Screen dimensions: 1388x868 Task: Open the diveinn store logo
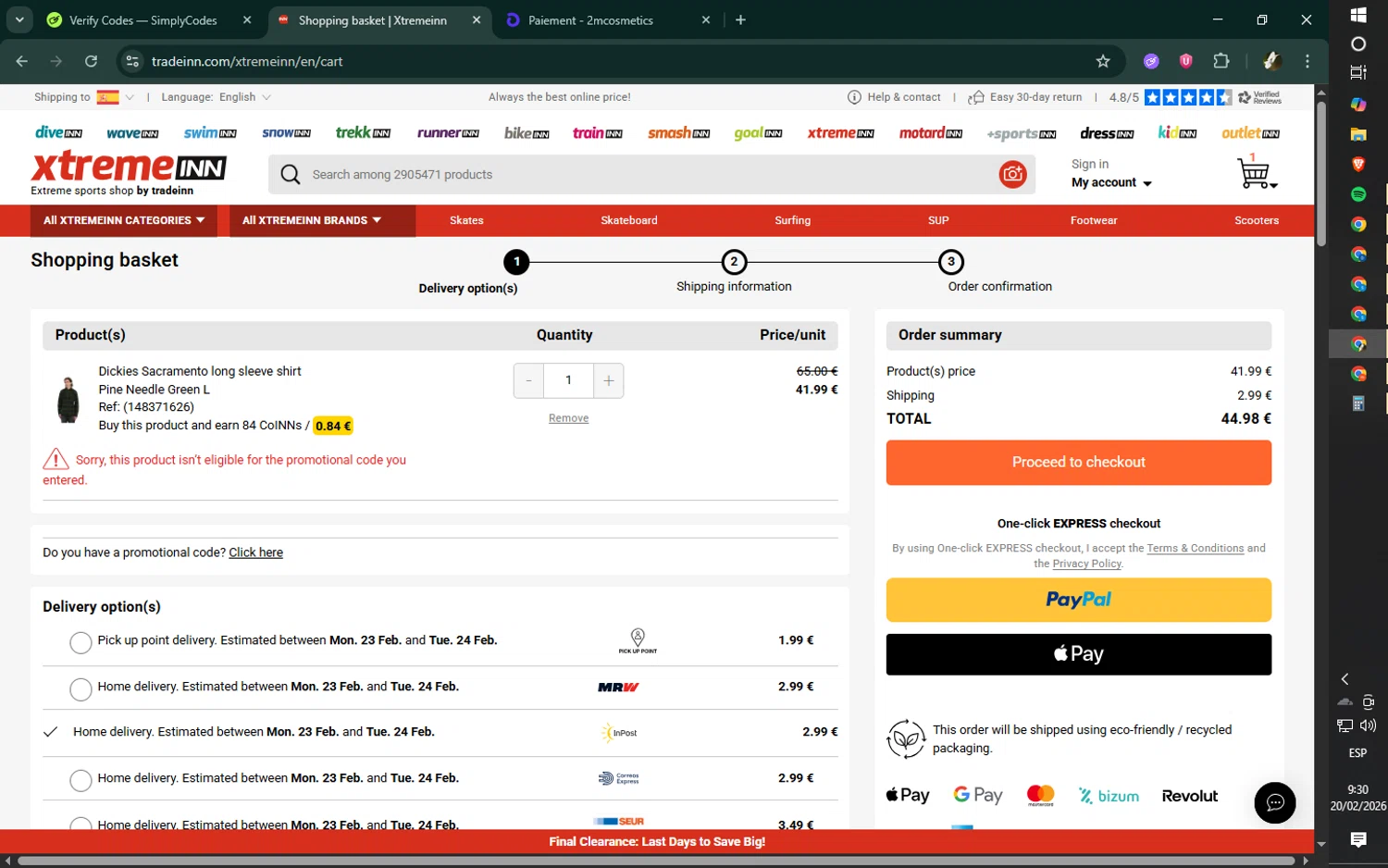point(59,132)
